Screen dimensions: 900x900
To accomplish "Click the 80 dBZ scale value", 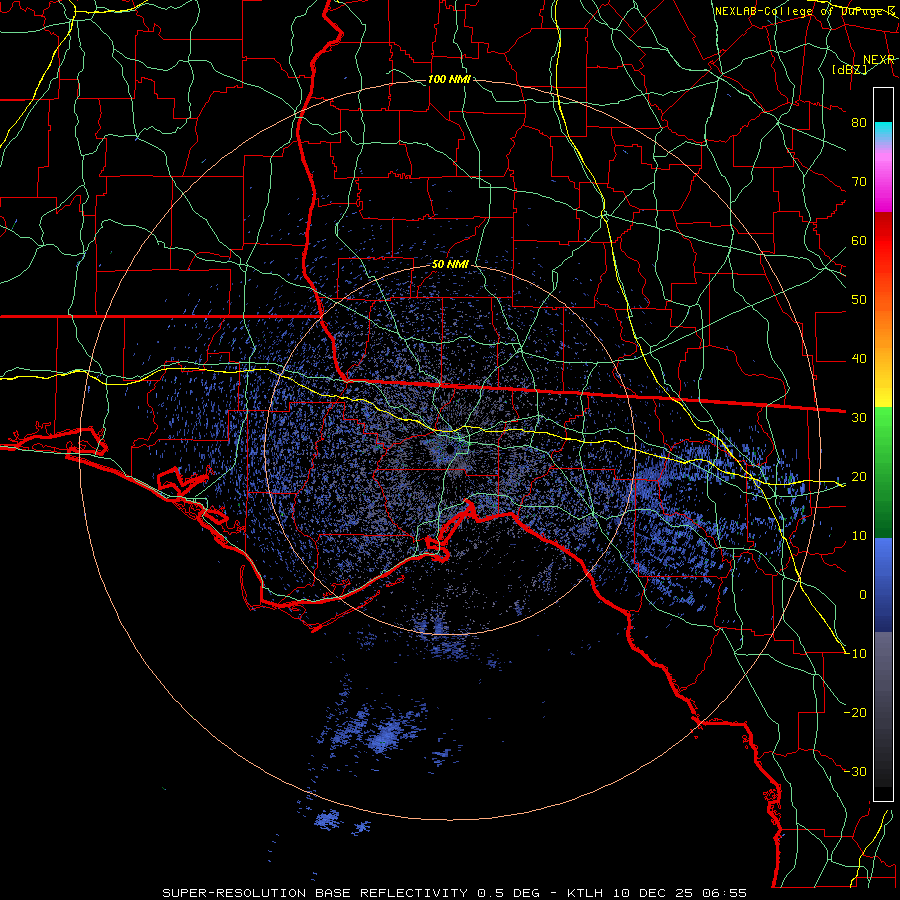I will pyautogui.click(x=859, y=123).
